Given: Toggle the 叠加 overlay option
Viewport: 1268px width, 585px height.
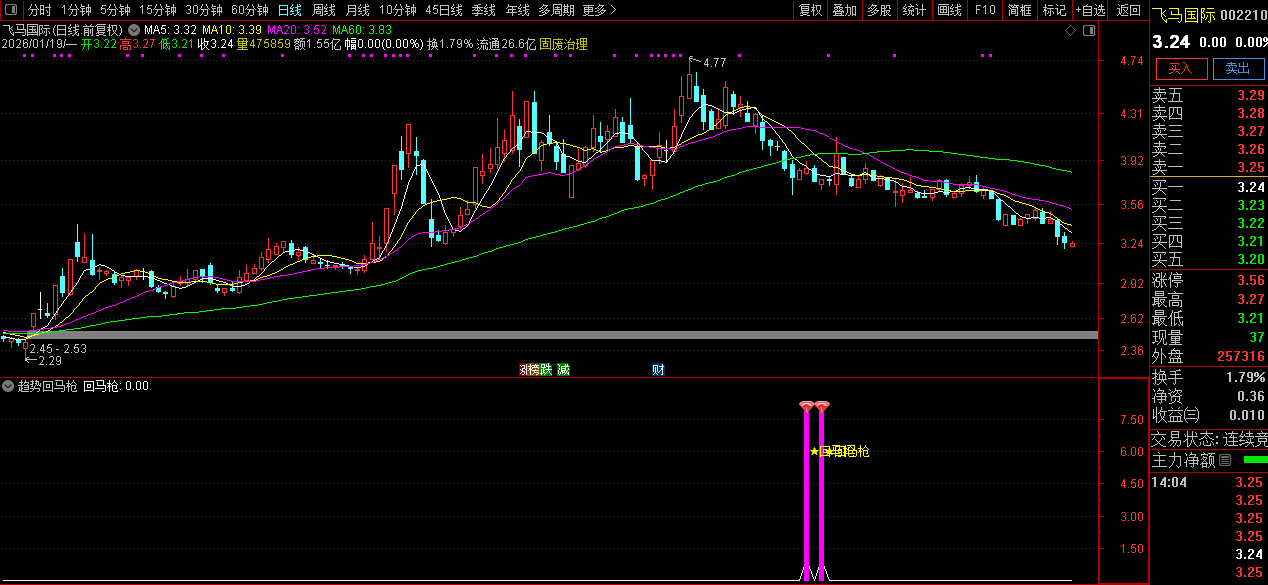Looking at the screenshot, I should coord(845,10).
